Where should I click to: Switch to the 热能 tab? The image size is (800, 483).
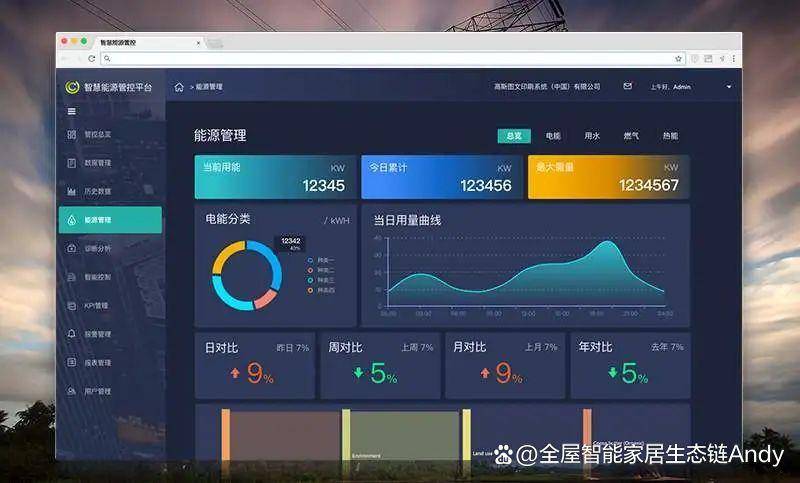(670, 136)
